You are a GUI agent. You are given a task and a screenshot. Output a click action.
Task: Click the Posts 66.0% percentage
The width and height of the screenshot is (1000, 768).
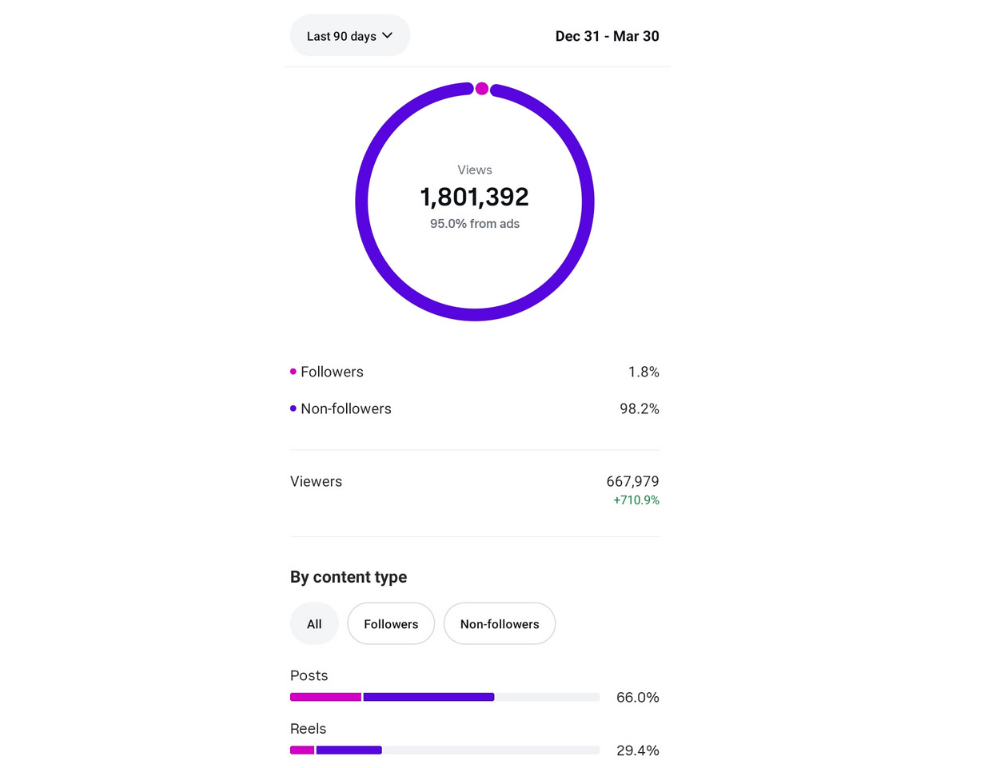[x=637, y=698]
